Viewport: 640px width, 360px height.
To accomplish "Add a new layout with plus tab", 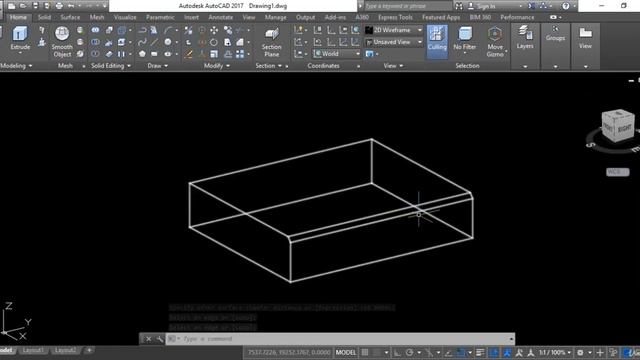I will 89,350.
